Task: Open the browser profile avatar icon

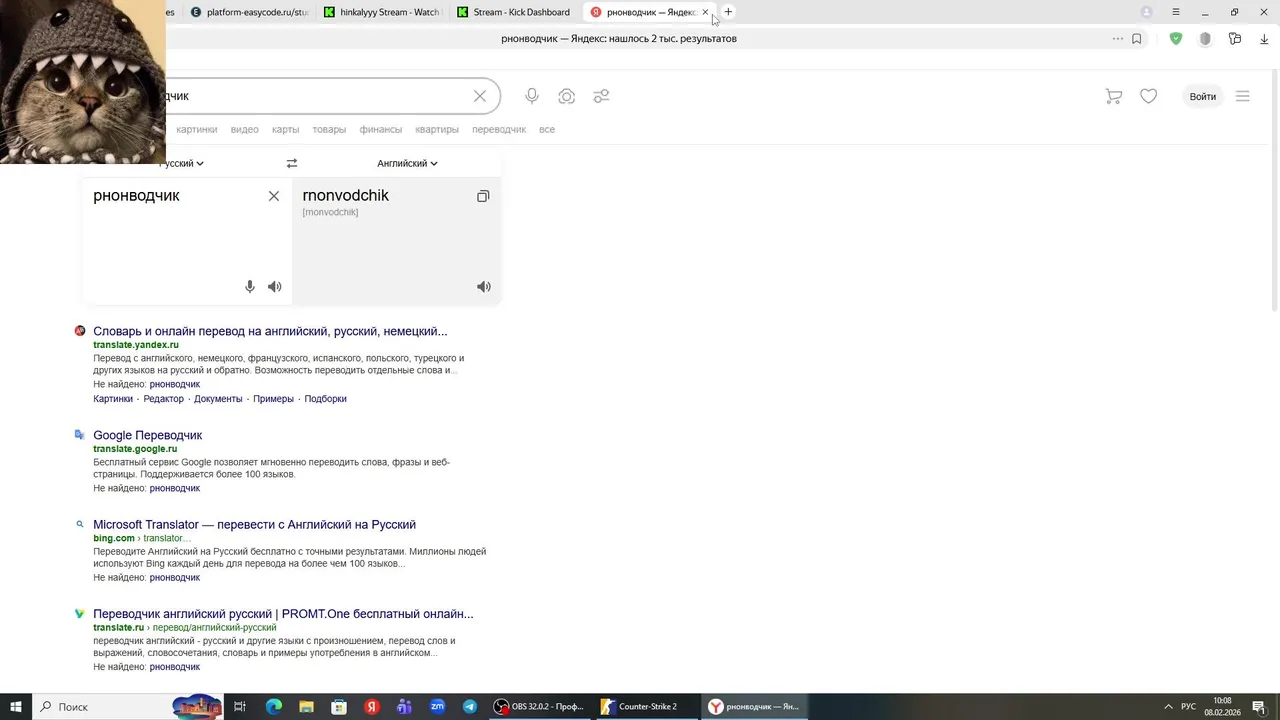Action: tap(1147, 12)
